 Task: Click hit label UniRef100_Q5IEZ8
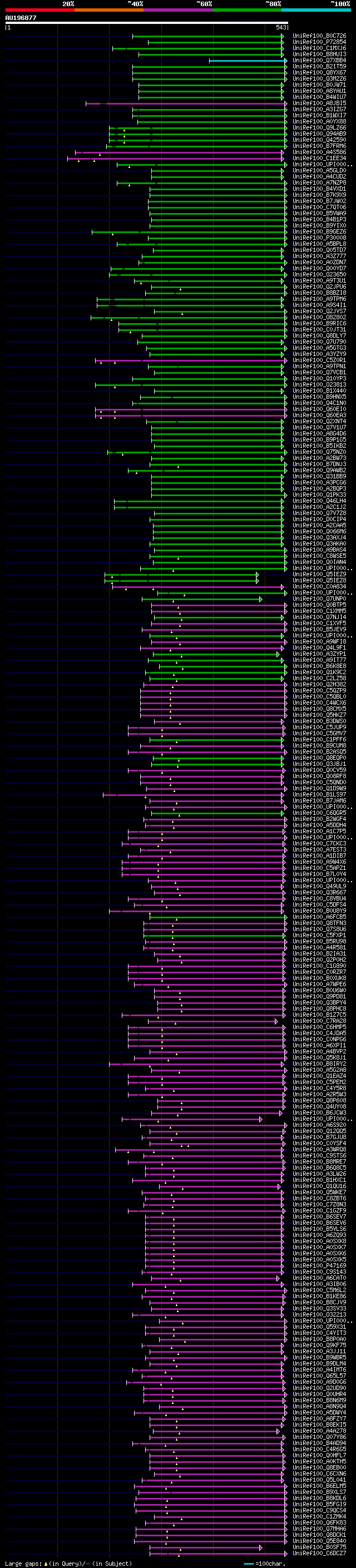pos(319,580)
